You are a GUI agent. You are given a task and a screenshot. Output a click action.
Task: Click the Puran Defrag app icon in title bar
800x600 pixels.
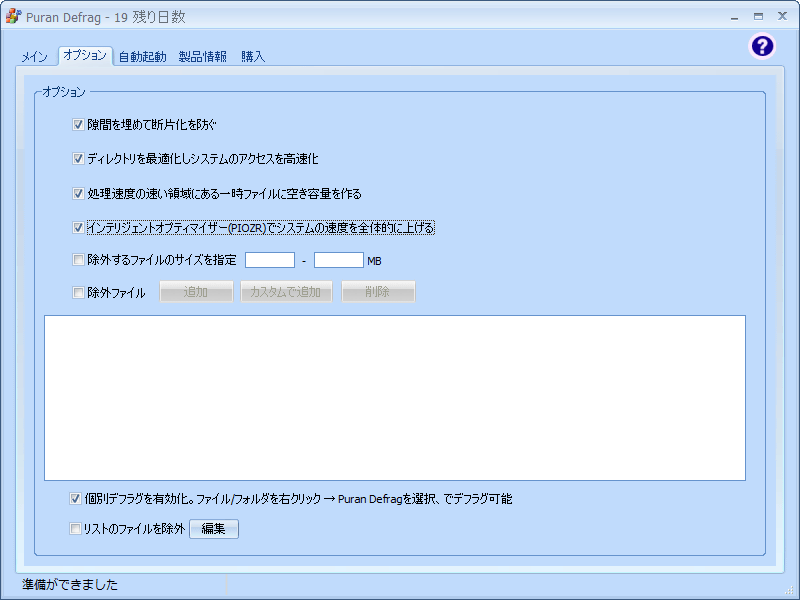[x=13, y=16]
